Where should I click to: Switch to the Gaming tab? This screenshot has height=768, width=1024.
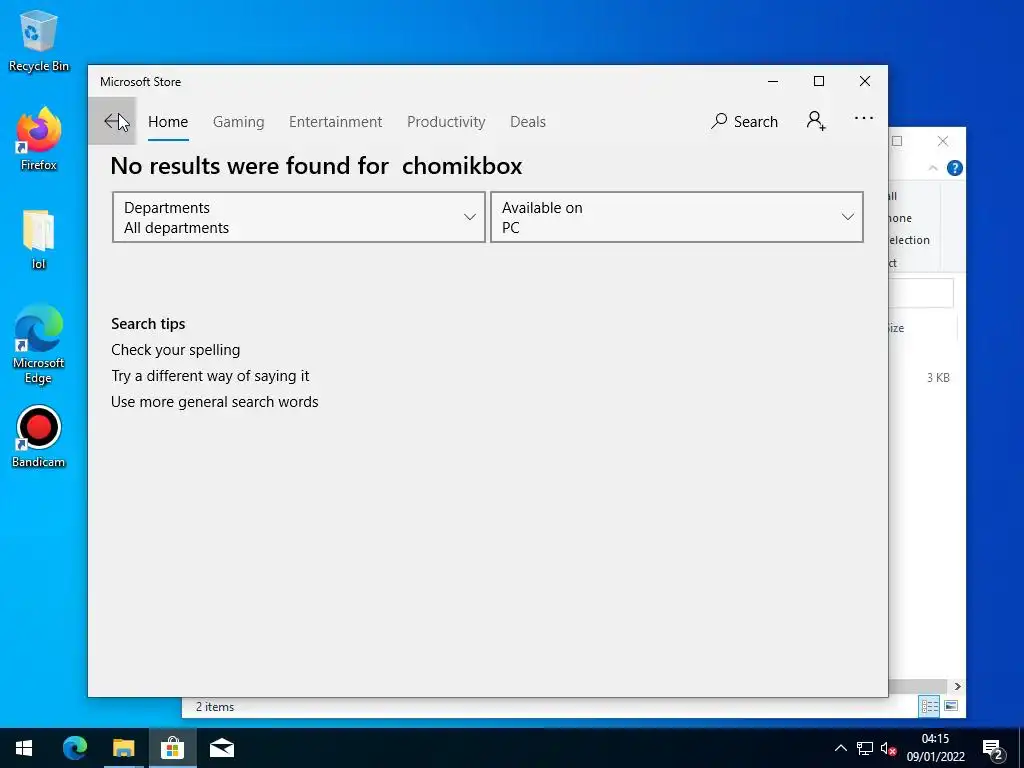[238, 121]
